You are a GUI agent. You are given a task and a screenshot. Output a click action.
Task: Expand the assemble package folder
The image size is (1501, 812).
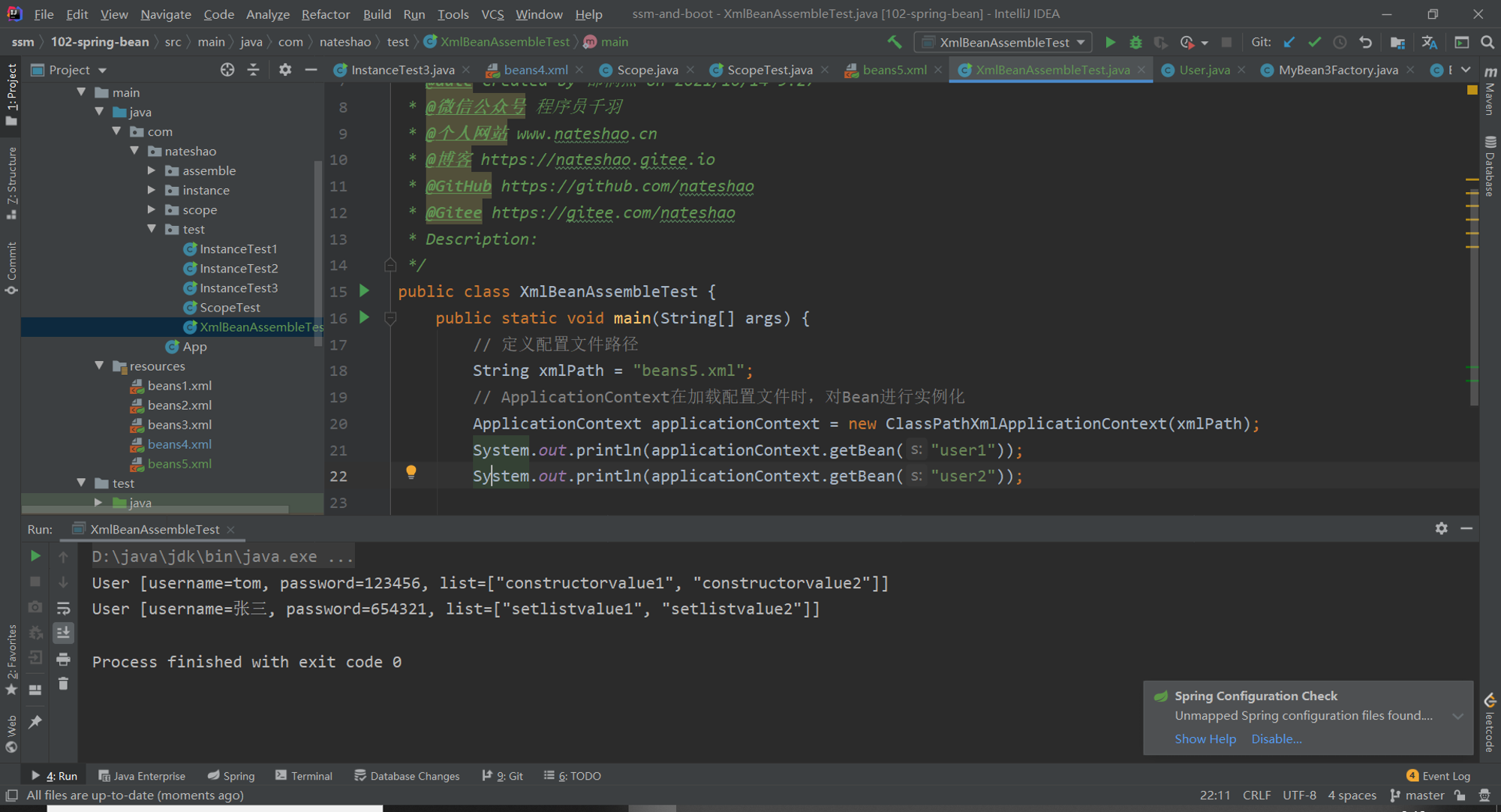152,170
